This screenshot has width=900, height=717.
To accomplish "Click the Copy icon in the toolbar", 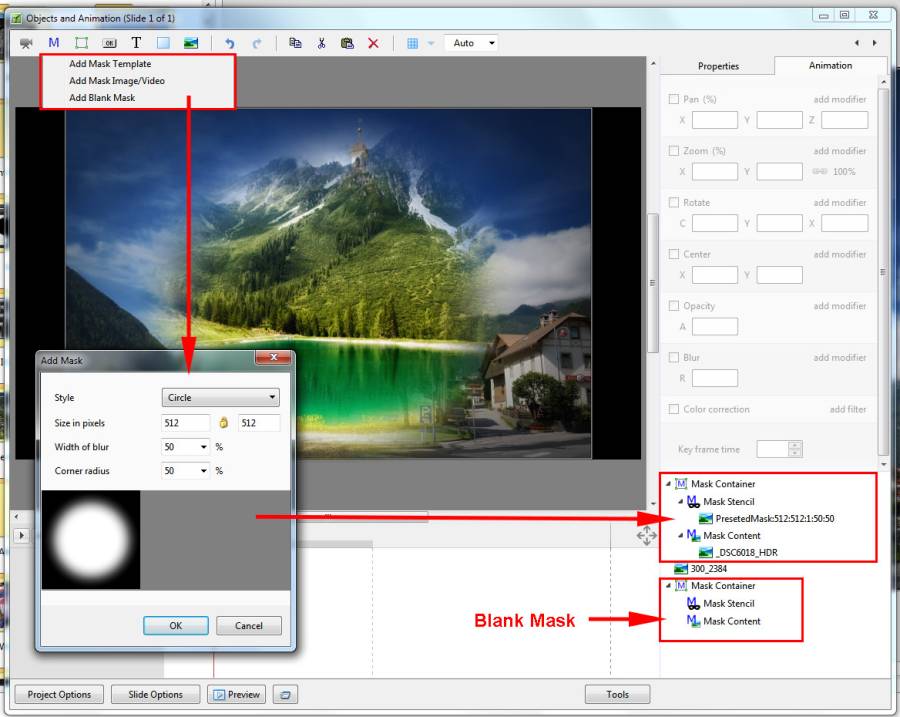I will (x=295, y=43).
